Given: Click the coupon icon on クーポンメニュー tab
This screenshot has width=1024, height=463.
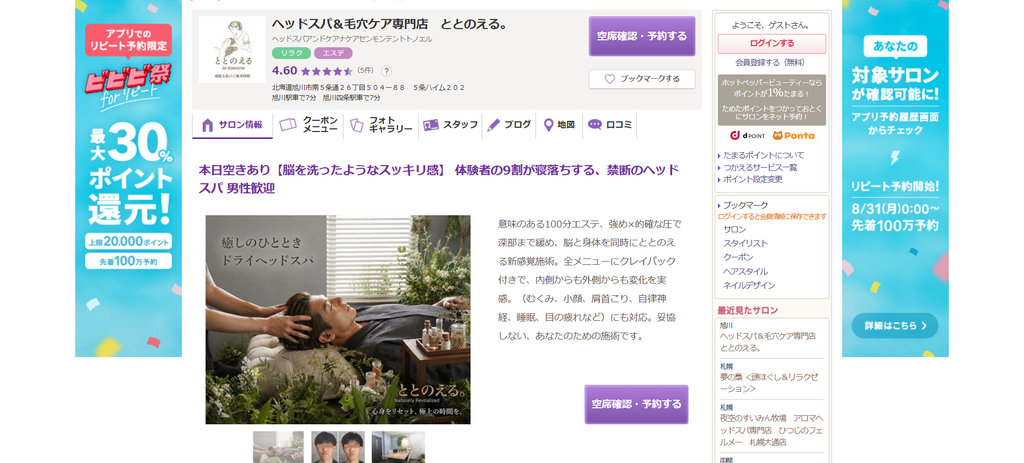Looking at the screenshot, I should click(x=288, y=125).
